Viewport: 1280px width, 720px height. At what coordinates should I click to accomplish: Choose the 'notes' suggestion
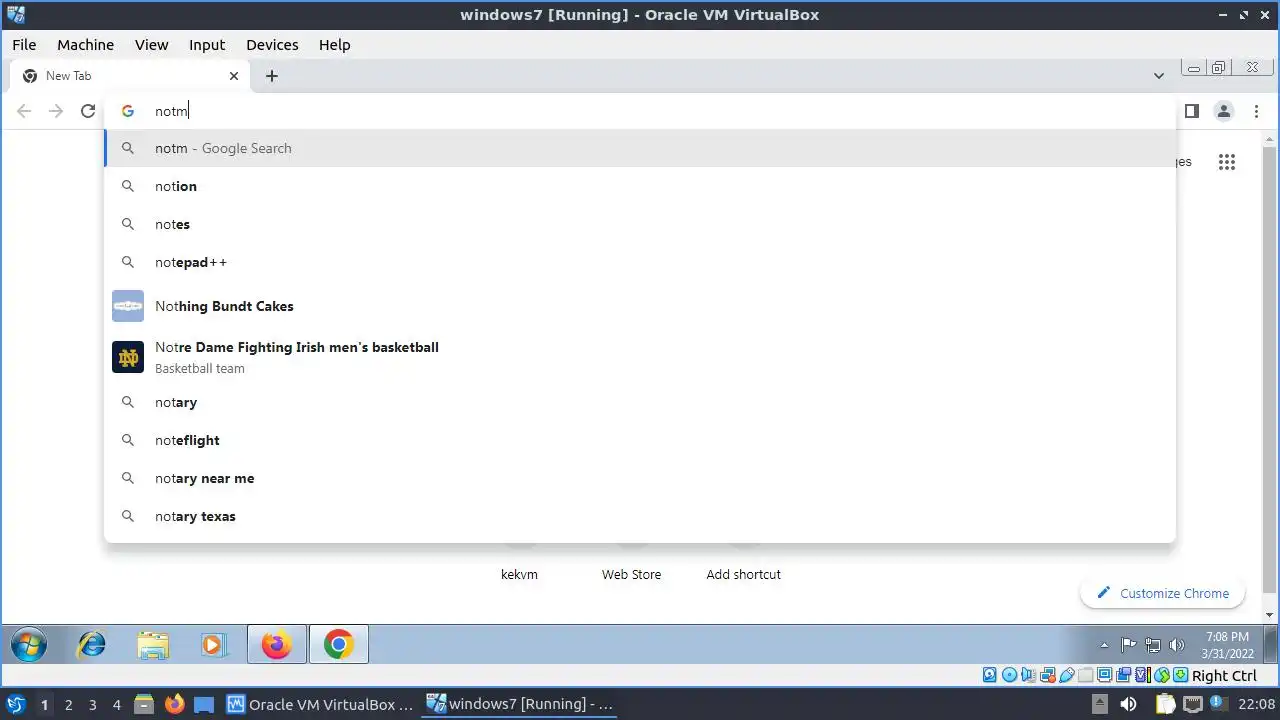640,224
